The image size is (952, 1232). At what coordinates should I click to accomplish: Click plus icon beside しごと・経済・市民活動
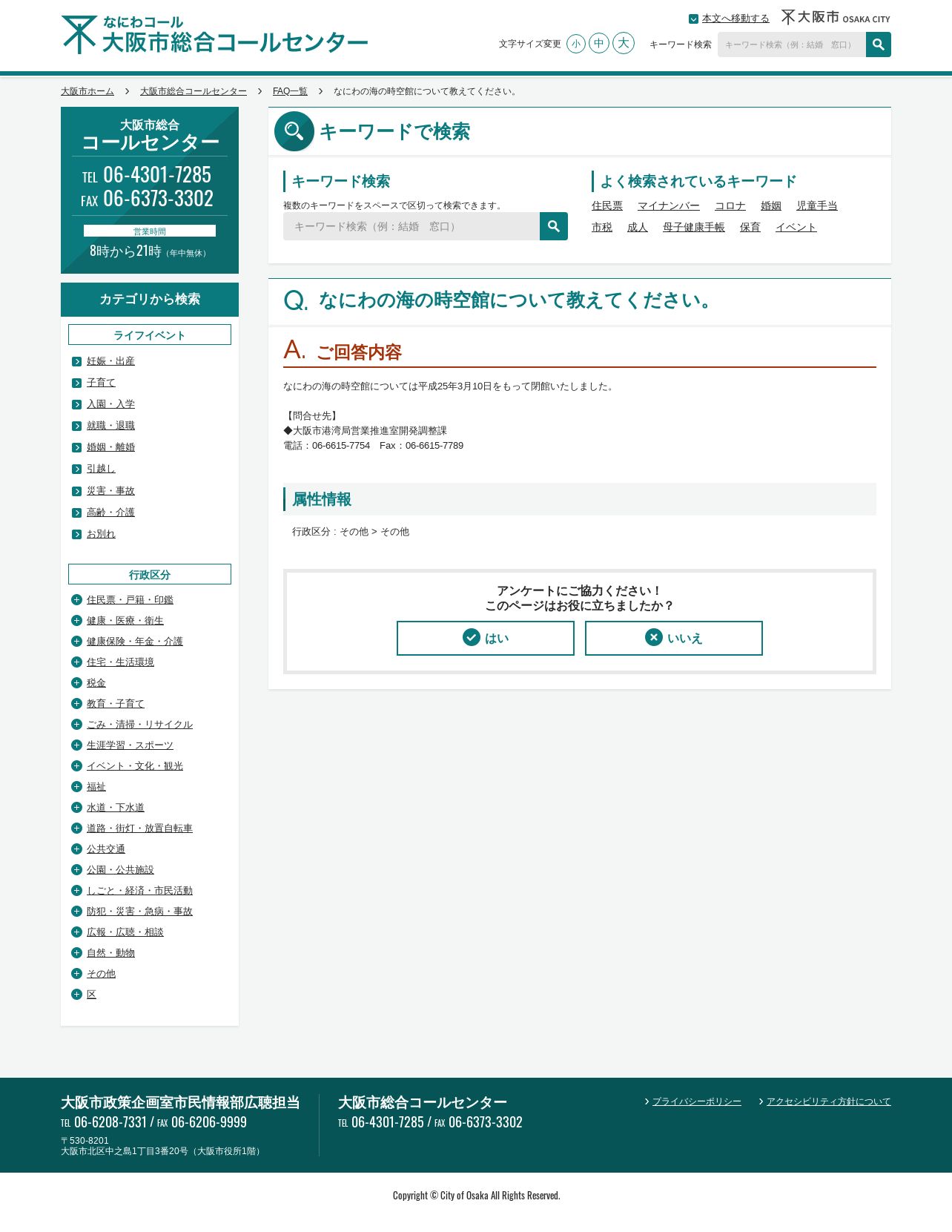(x=76, y=890)
